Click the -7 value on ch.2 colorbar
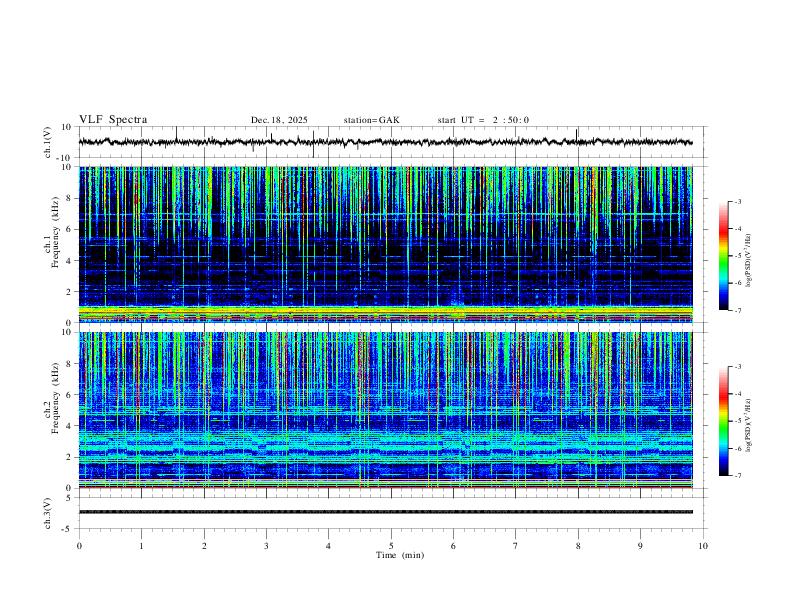The height and width of the screenshot is (612, 792). click(x=737, y=475)
